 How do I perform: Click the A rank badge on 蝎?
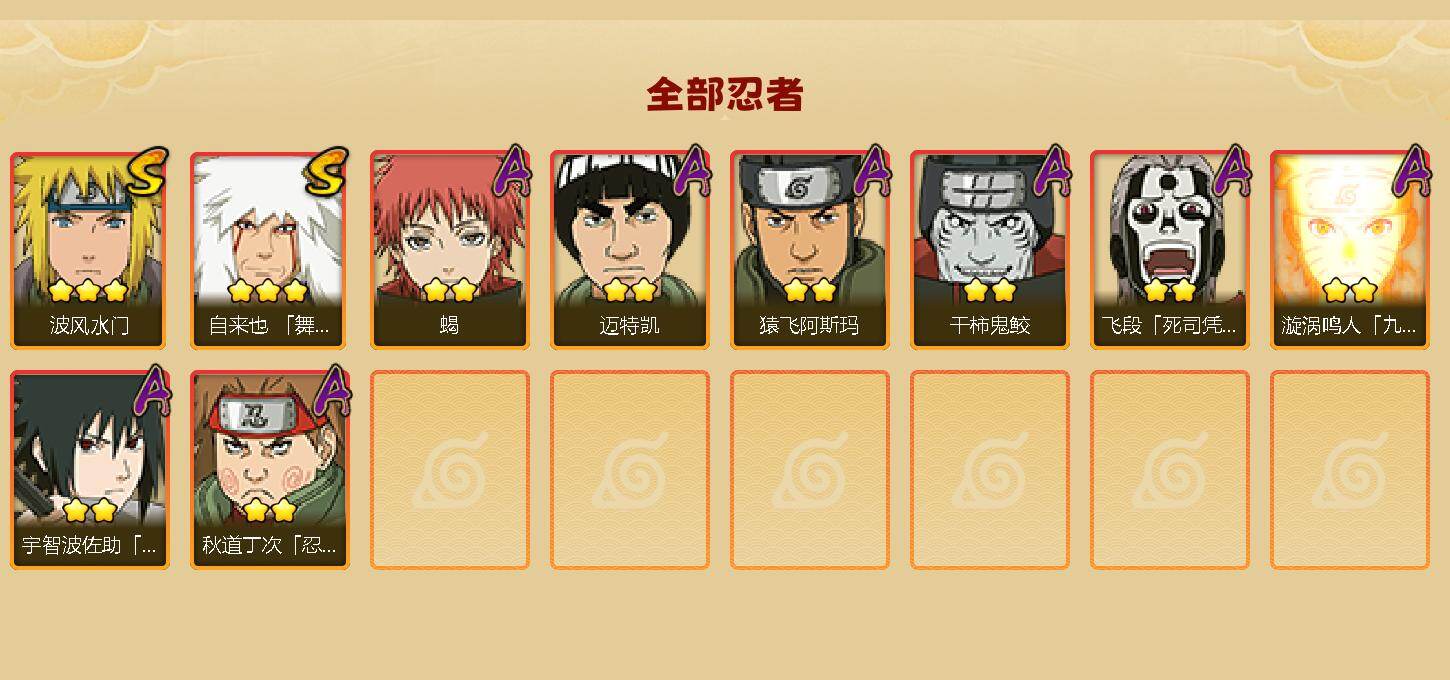pos(513,170)
